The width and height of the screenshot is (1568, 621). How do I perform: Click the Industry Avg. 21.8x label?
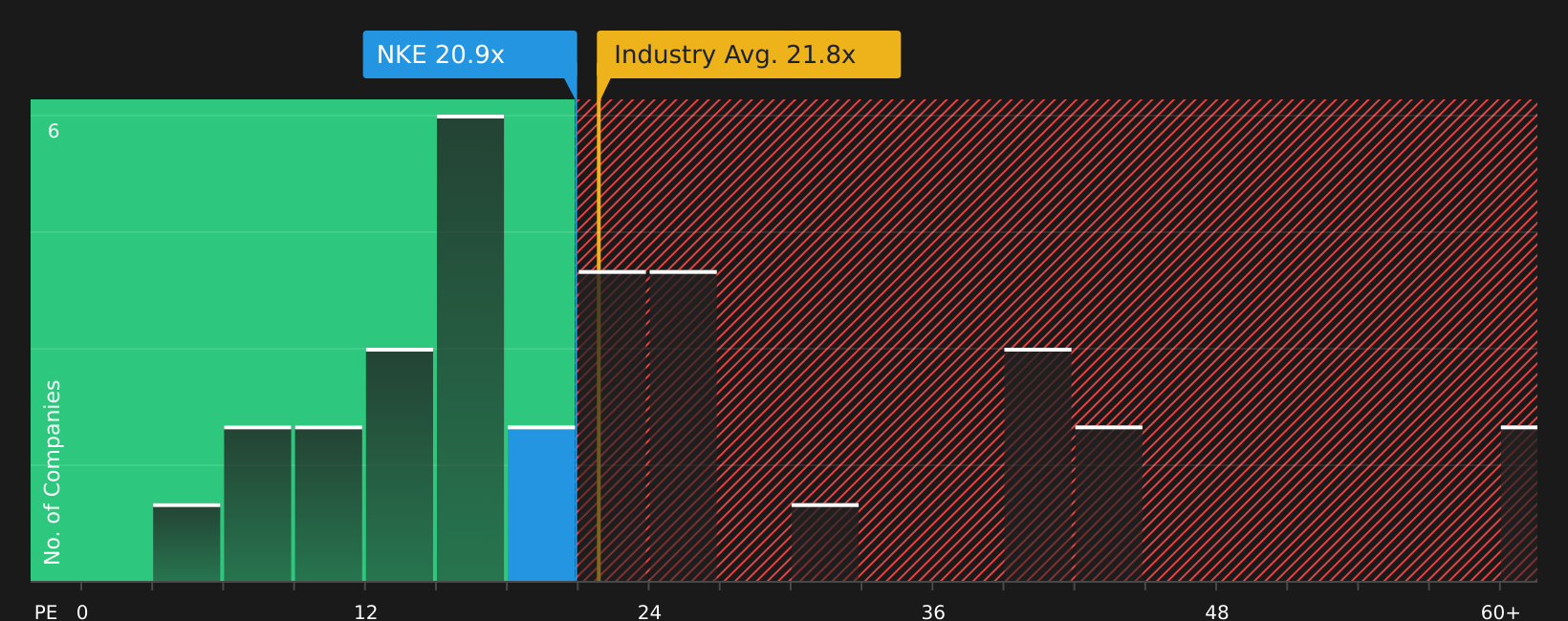[749, 54]
